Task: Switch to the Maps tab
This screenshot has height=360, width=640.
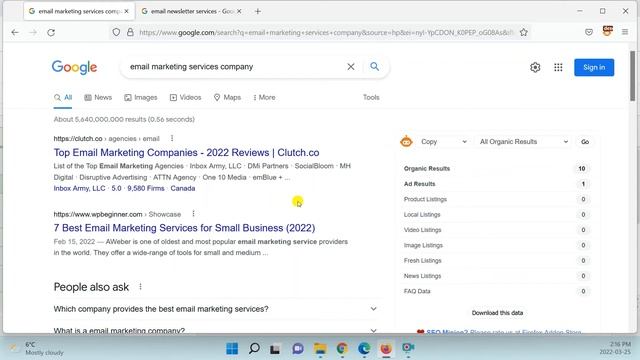Action: click(227, 98)
